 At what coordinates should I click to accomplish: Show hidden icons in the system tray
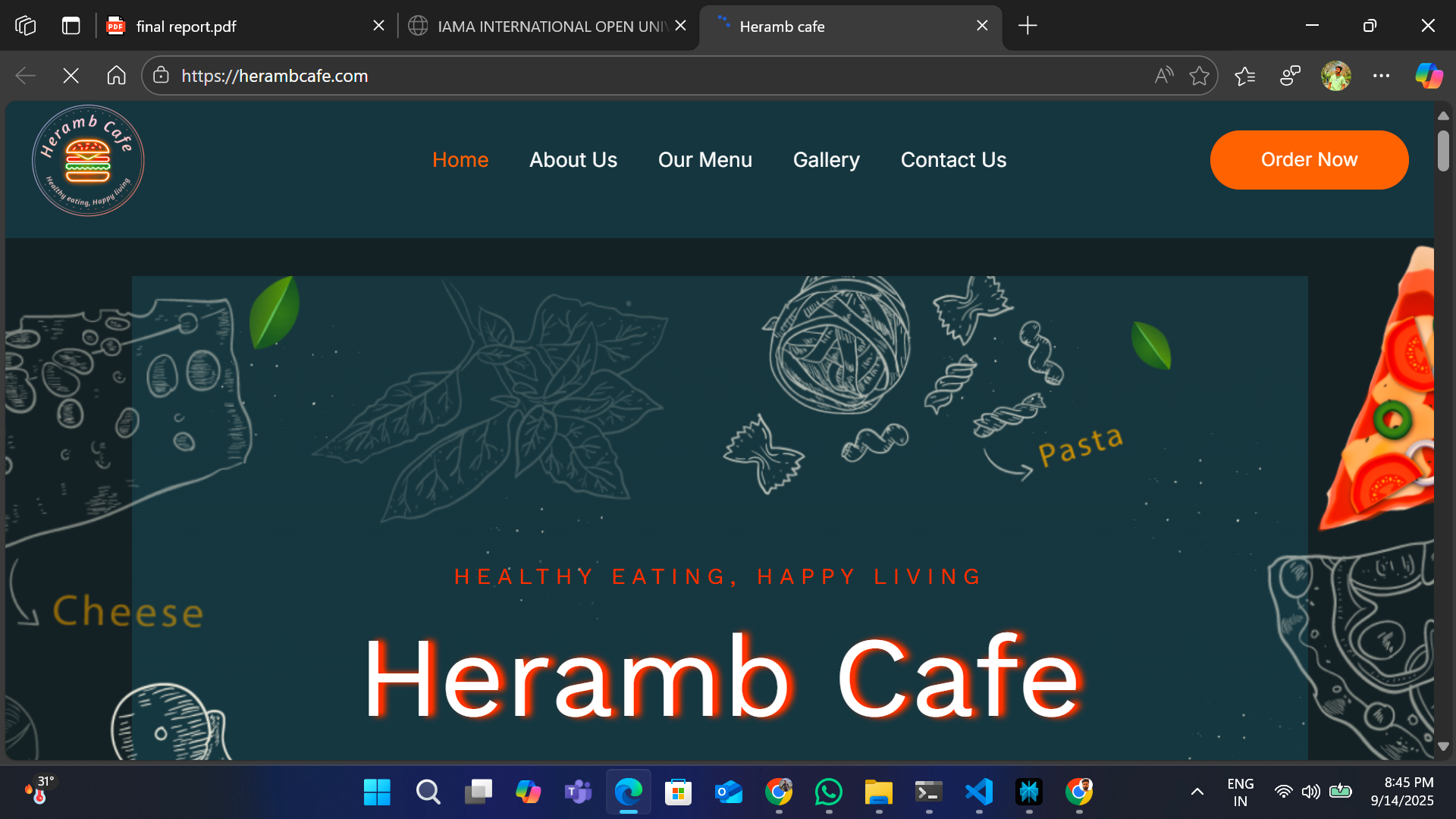click(x=1197, y=792)
